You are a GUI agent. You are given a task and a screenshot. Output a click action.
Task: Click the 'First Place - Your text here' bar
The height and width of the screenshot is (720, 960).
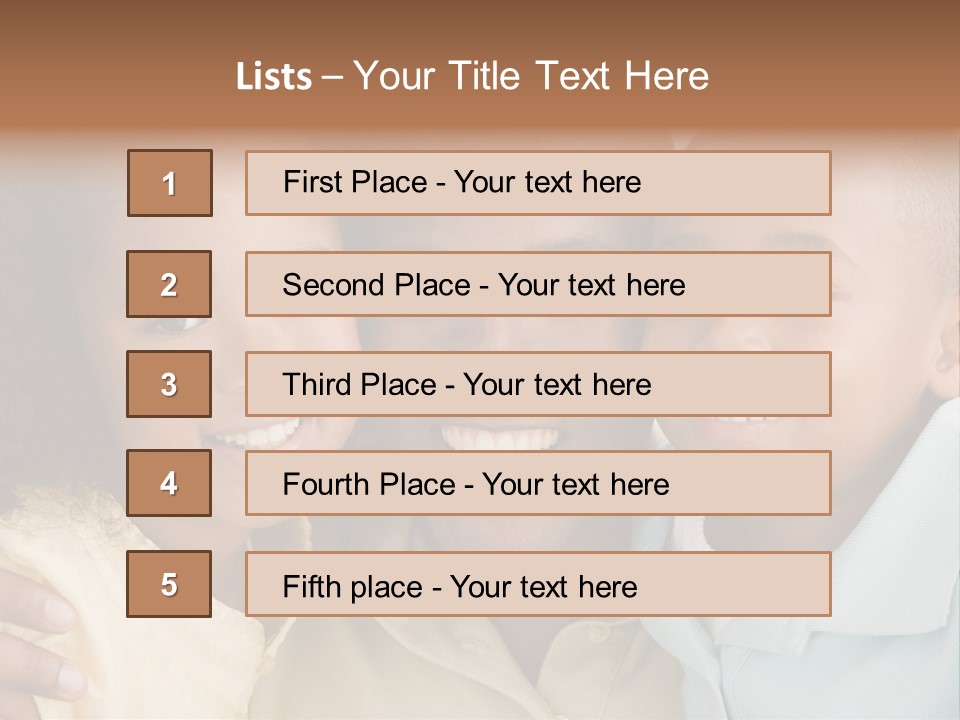coord(538,183)
